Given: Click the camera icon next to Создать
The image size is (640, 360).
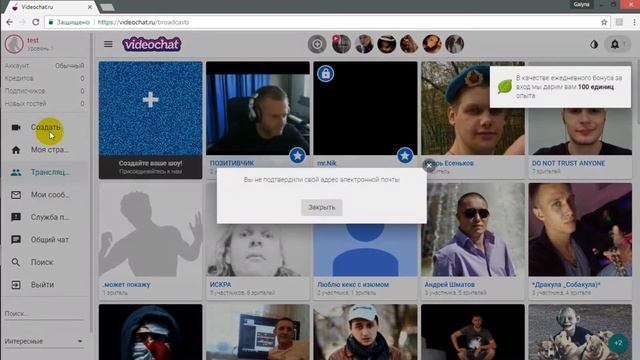Looking at the screenshot, I should 16,127.
